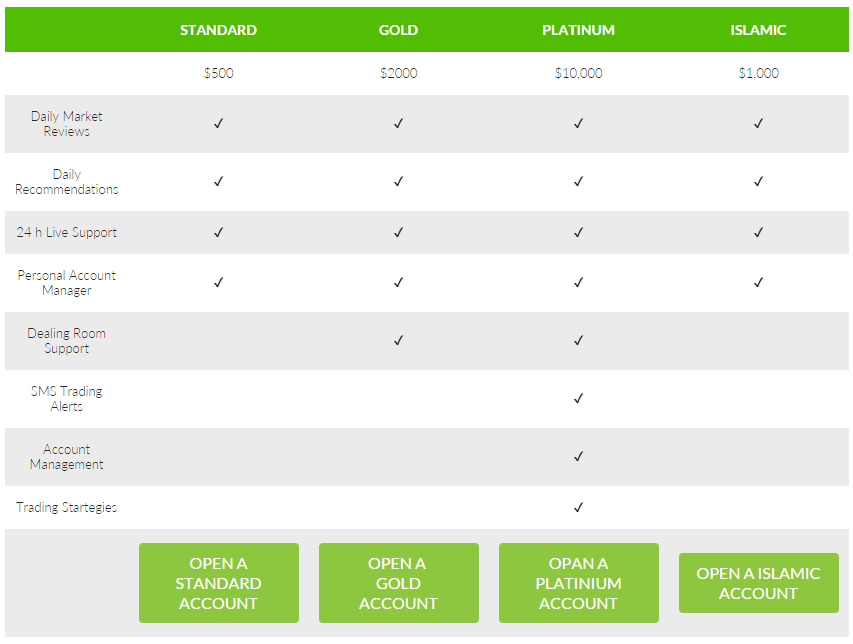Select the Daily Market Reviews row label
The image size is (853, 644).
(x=66, y=123)
